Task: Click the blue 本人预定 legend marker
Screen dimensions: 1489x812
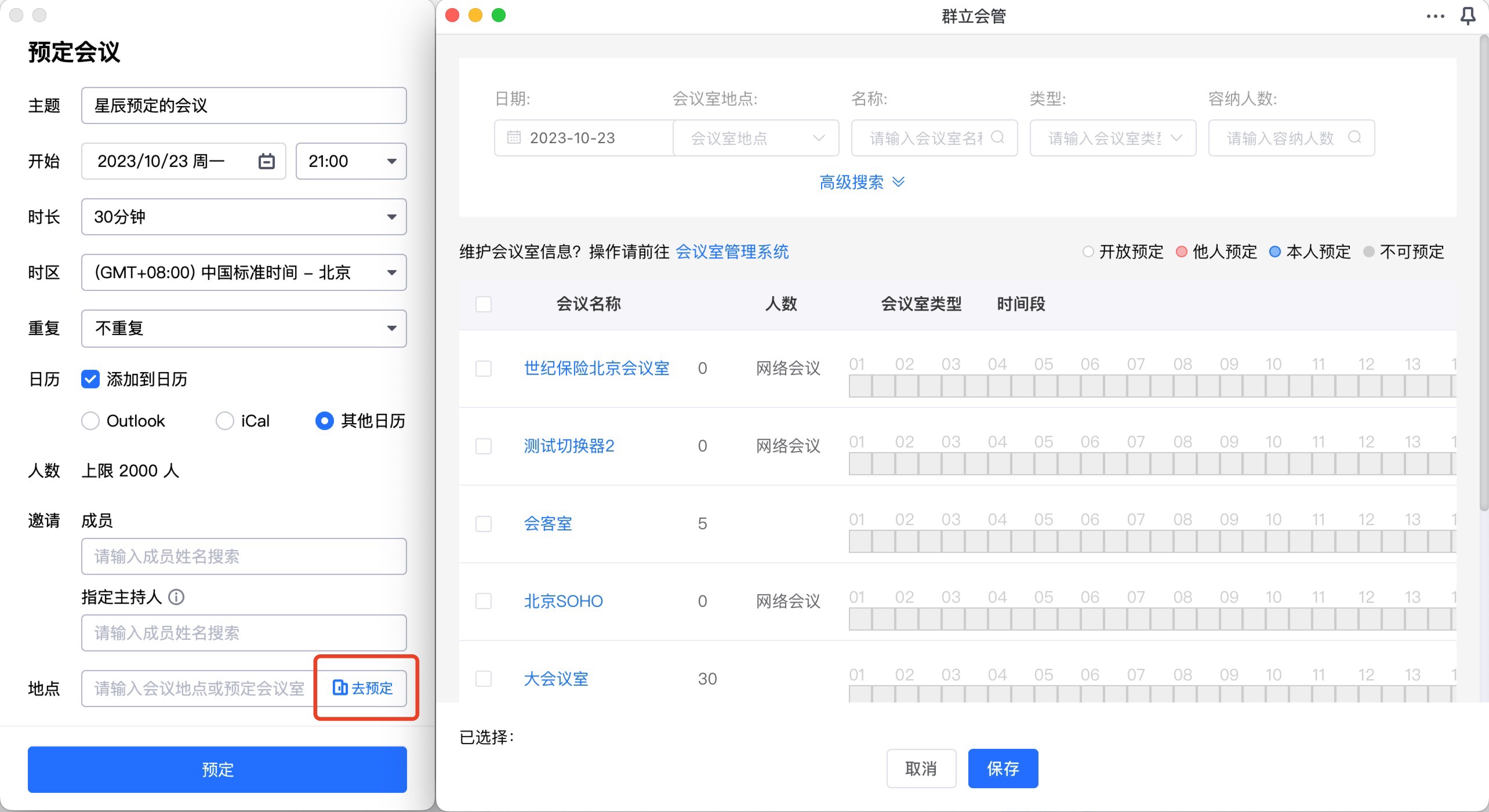Action: [x=1275, y=252]
